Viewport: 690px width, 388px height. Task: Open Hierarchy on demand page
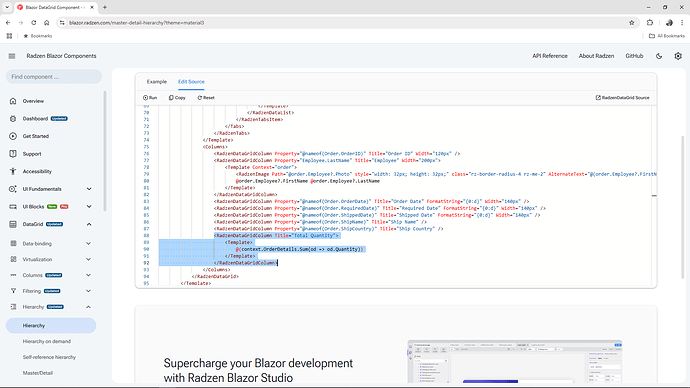[x=47, y=341]
